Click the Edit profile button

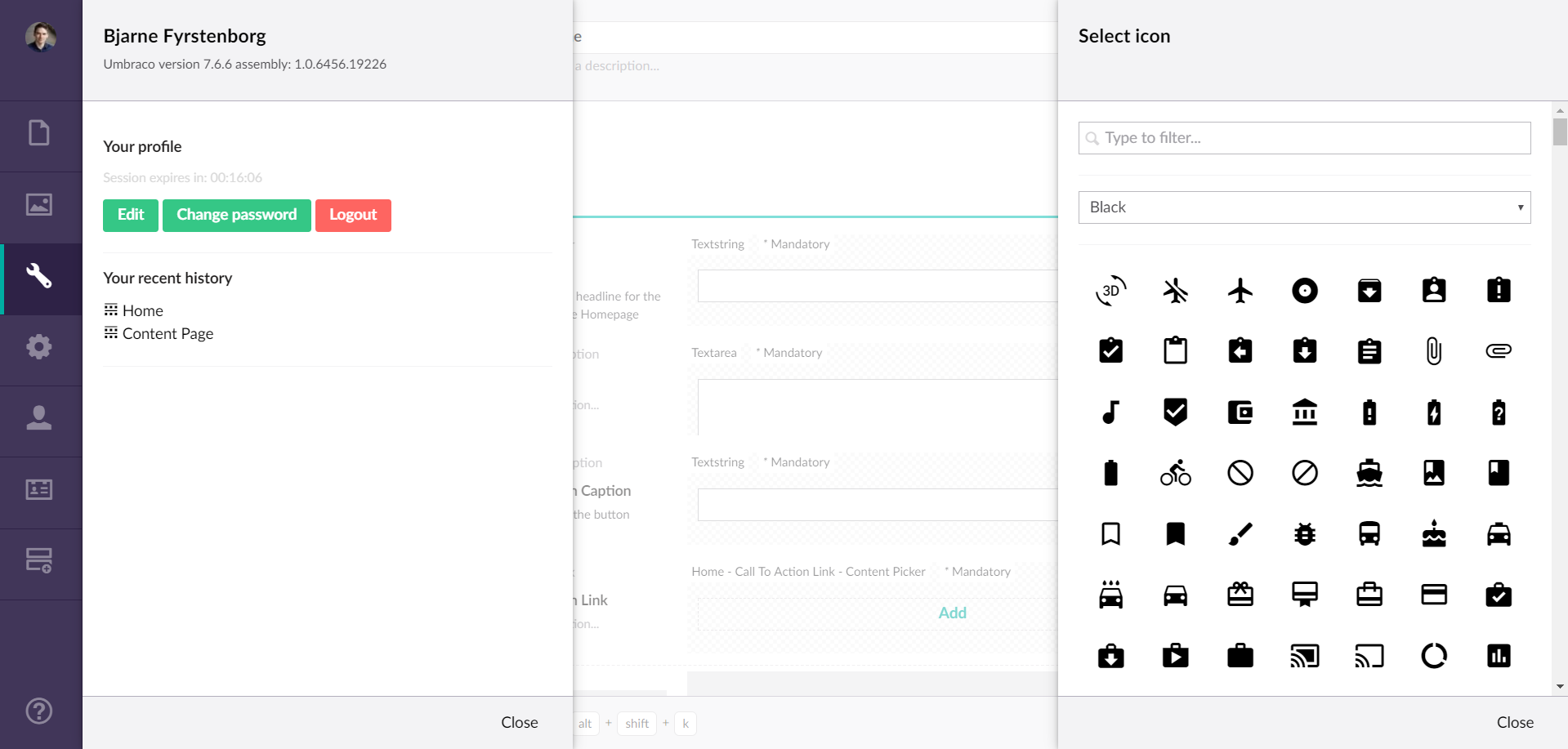point(131,215)
